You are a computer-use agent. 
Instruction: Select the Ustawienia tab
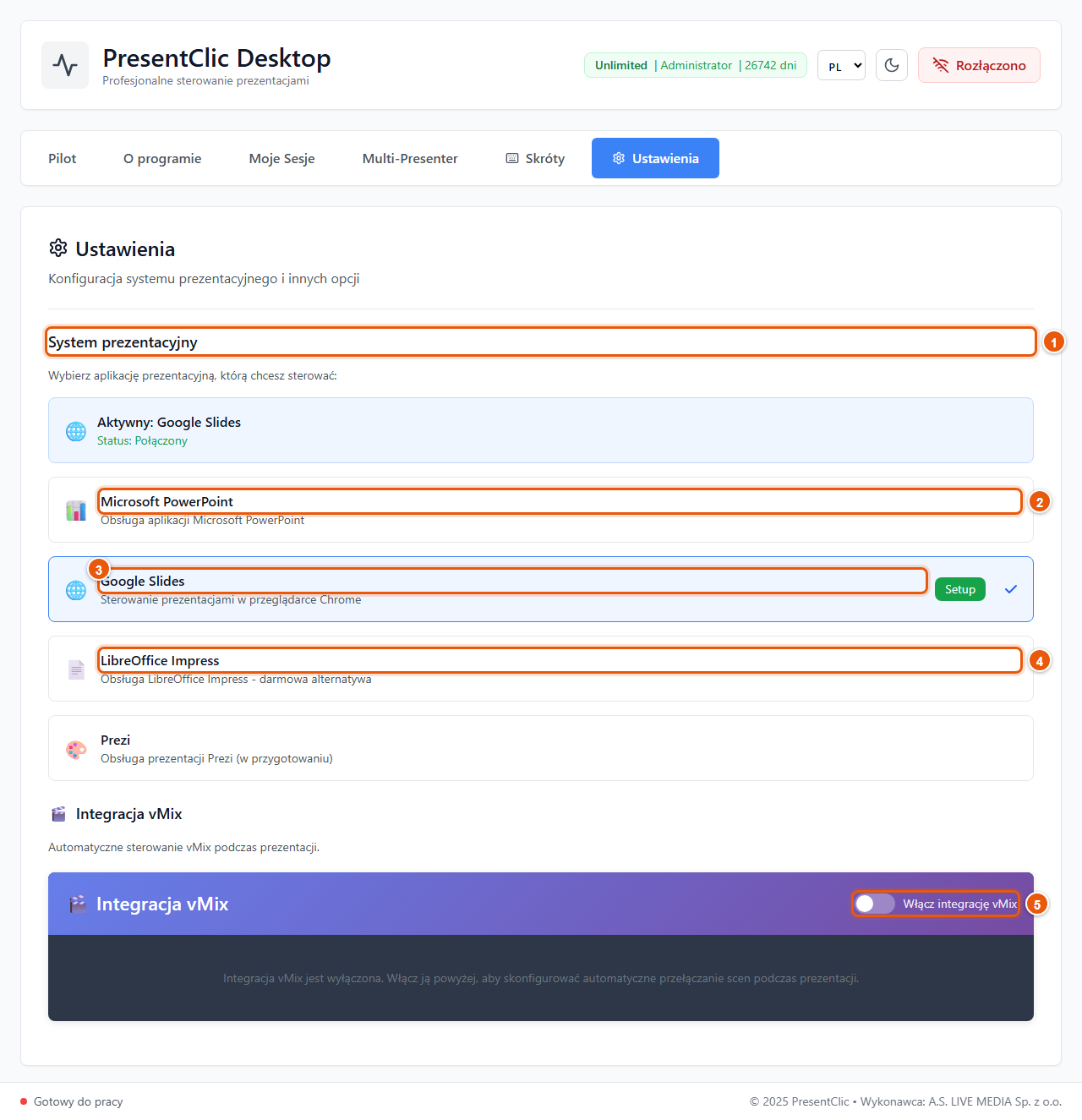[x=655, y=158]
